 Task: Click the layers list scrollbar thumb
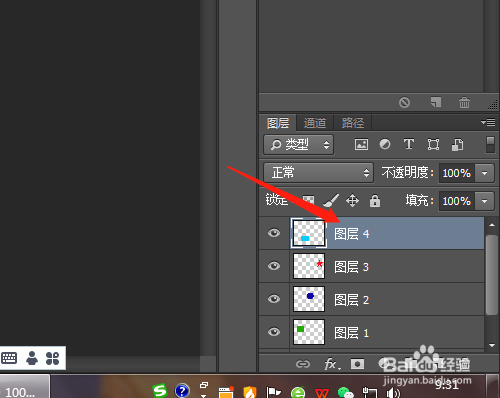click(x=492, y=275)
